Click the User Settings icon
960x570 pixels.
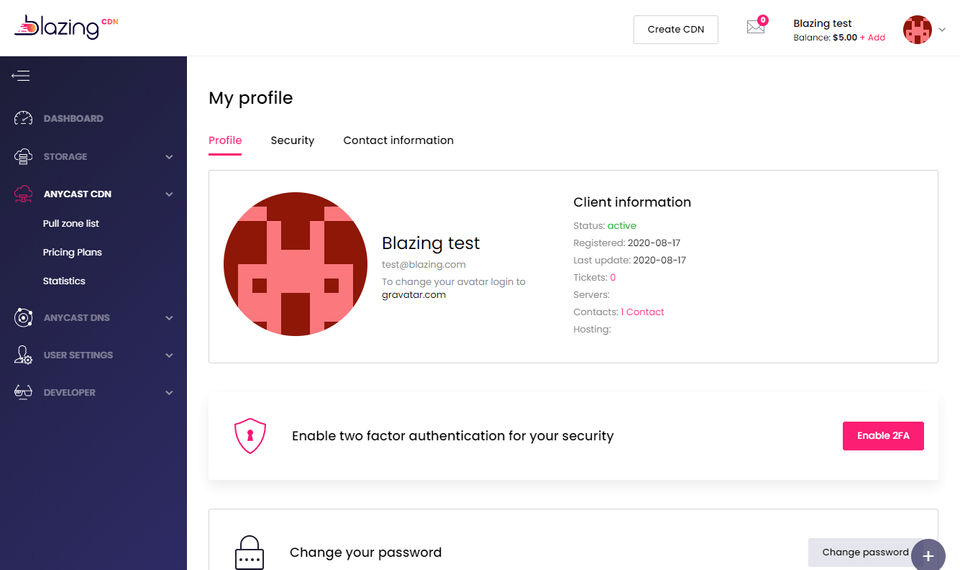23,355
